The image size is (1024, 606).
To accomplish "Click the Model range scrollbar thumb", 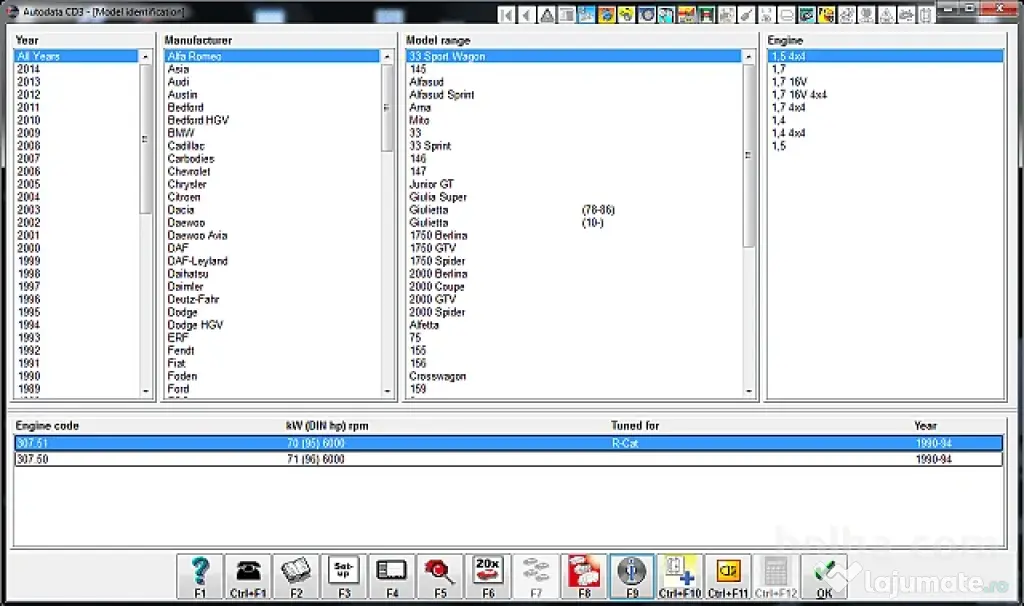I will 748,155.
